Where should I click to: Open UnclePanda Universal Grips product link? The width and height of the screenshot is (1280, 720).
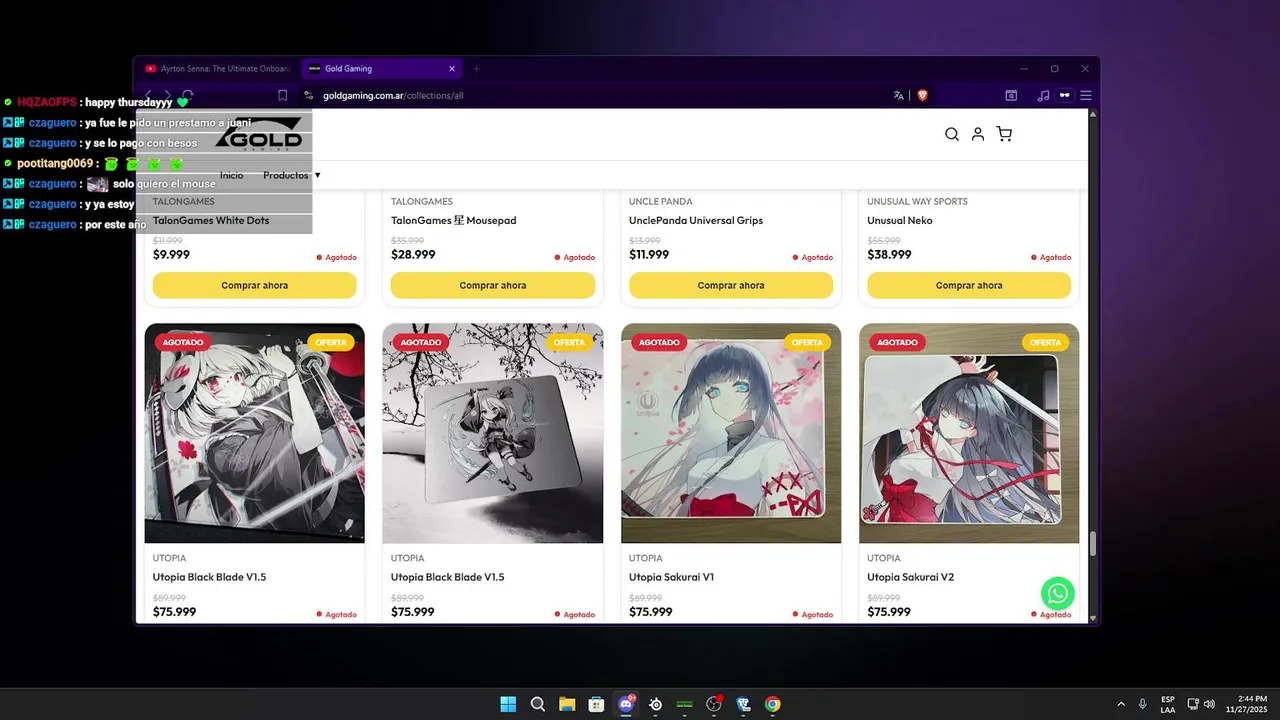pyautogui.click(x=696, y=220)
